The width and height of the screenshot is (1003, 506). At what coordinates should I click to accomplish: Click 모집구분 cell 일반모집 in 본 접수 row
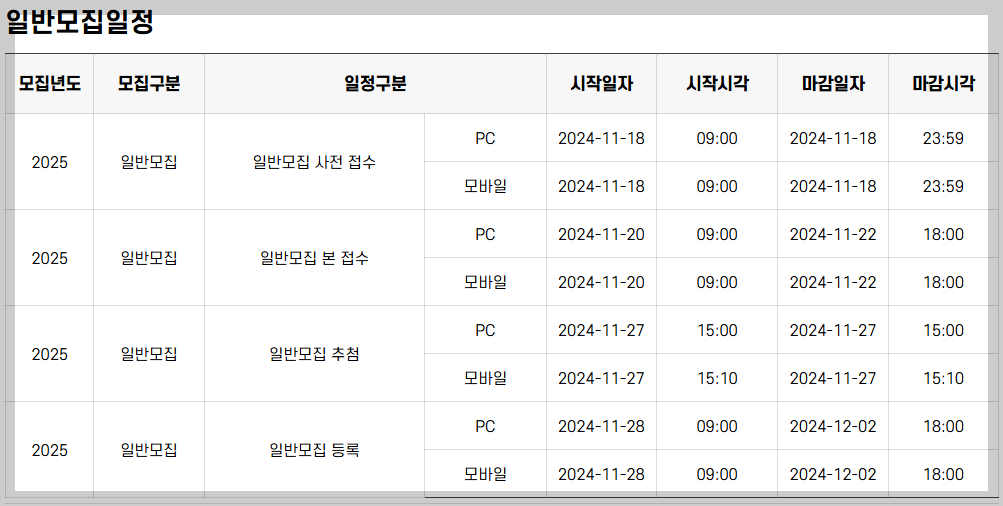(149, 258)
